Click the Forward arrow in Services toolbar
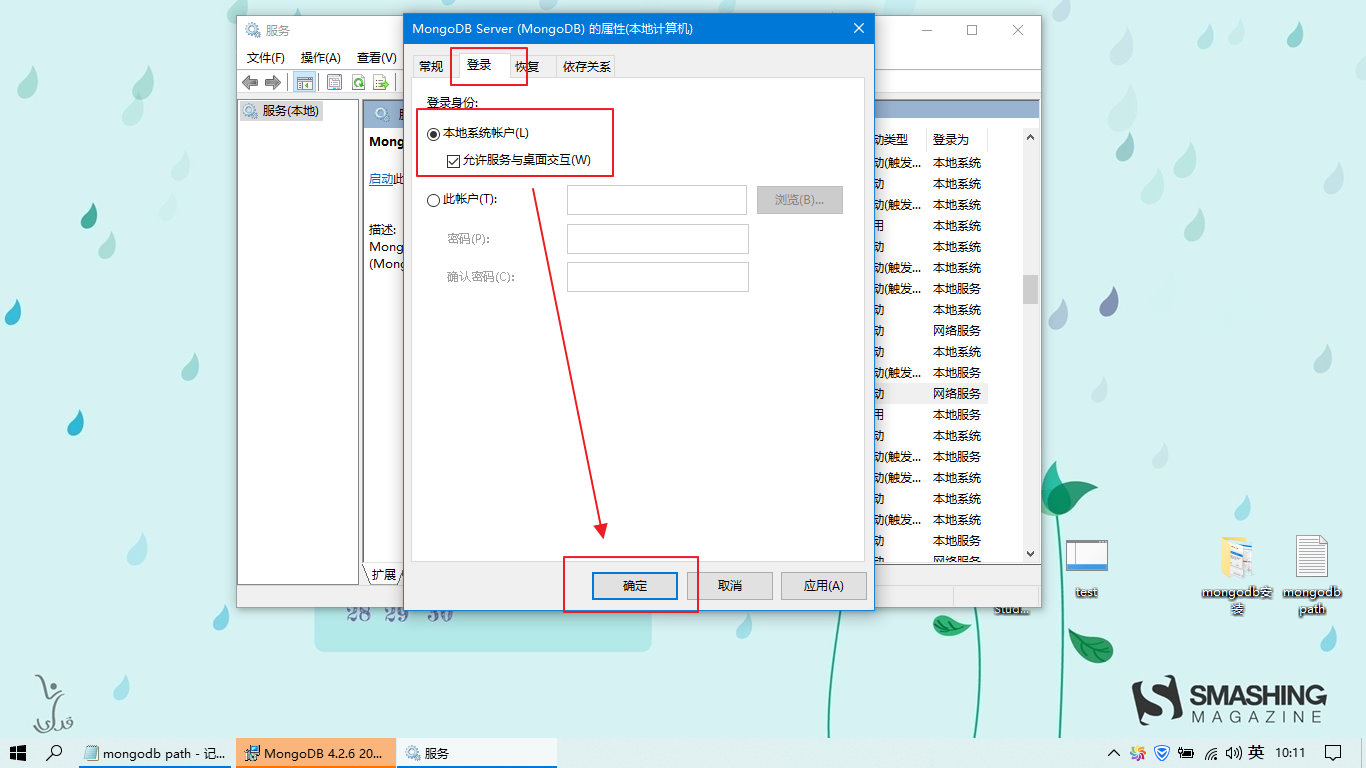Image resolution: width=1366 pixels, height=768 pixels. [x=273, y=82]
